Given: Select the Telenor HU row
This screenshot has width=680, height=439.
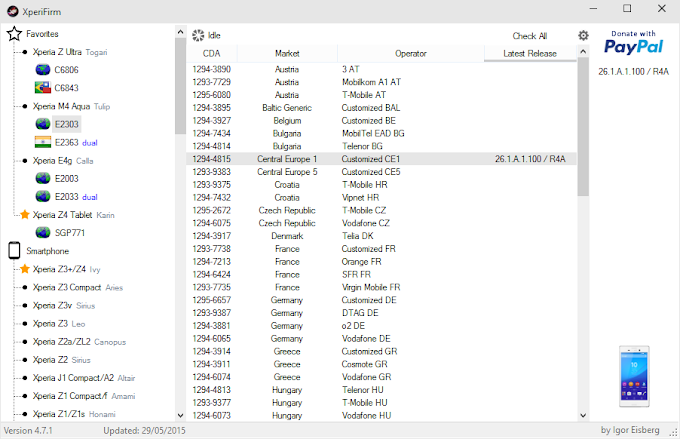Looking at the screenshot, I should click(x=382, y=390).
